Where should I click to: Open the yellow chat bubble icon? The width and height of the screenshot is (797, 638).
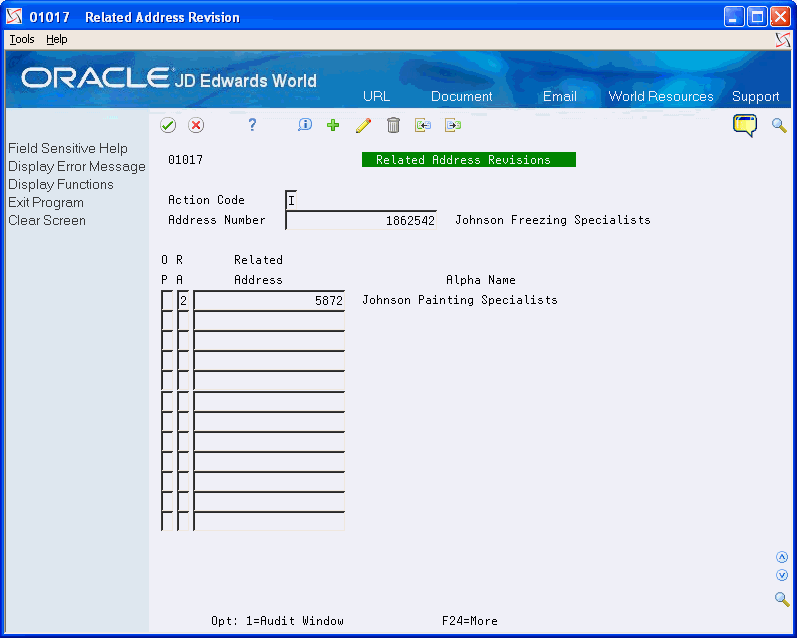click(x=745, y=125)
